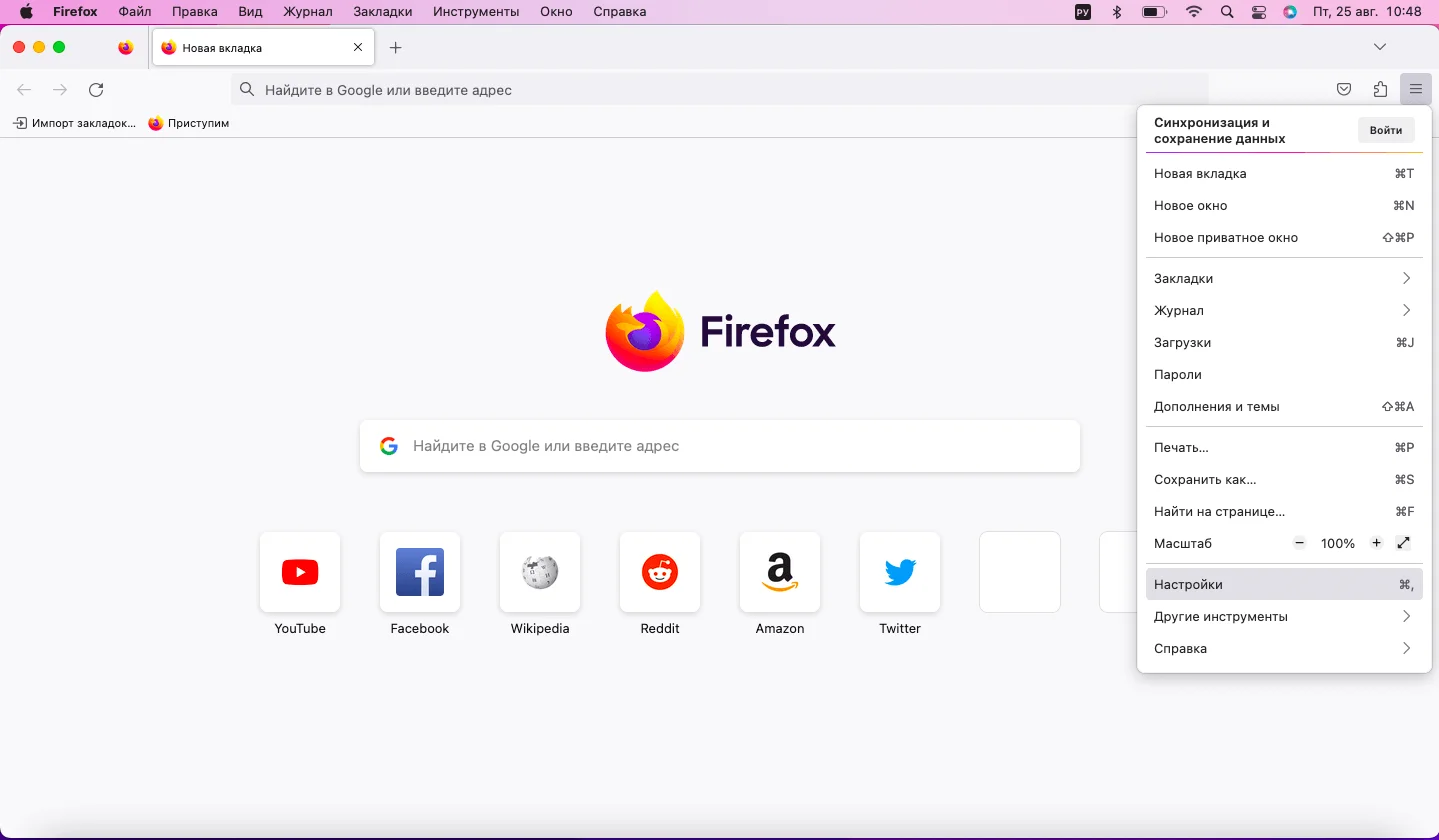The image size is (1439, 840).
Task: Expand the Закладки submenu
Action: point(1284,278)
